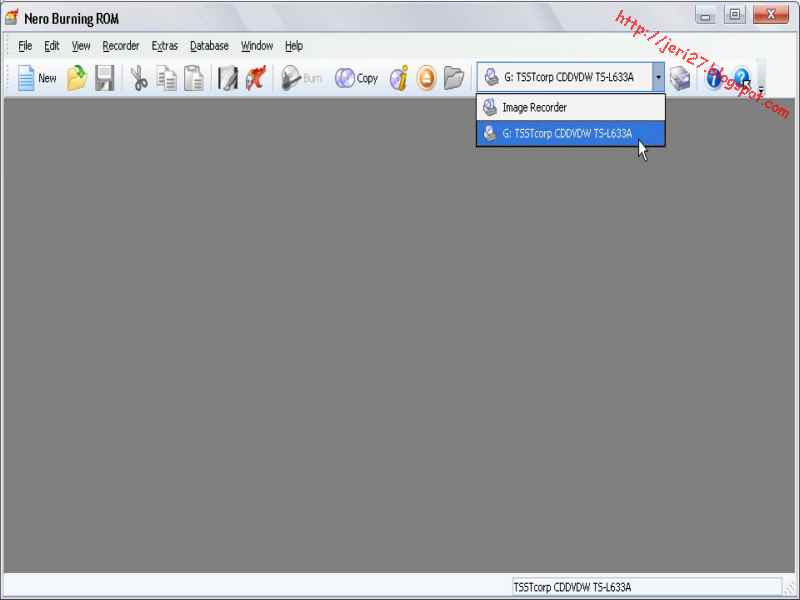
Task: Show disc info icon
Action: tap(398, 78)
